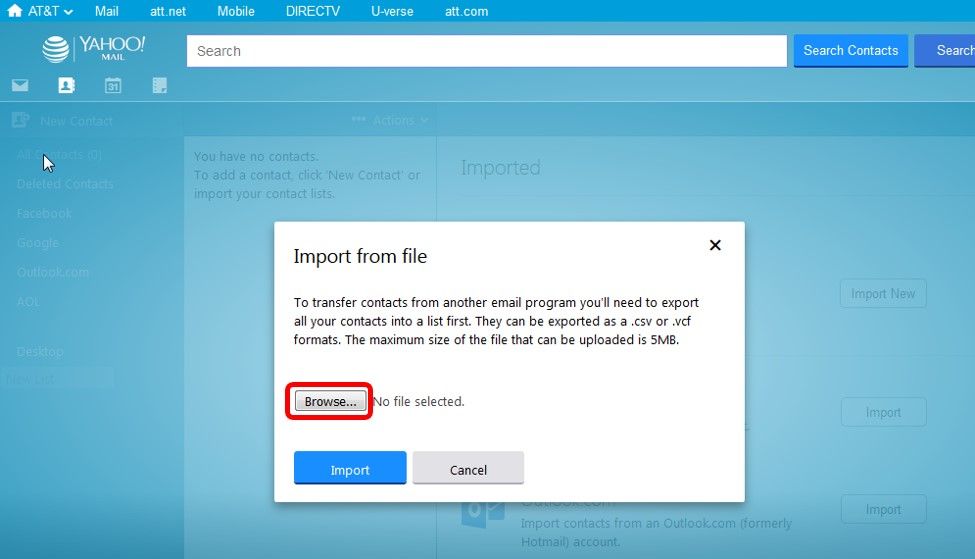Select Google in the sidebar
975x559 pixels.
pyautogui.click(x=38, y=243)
